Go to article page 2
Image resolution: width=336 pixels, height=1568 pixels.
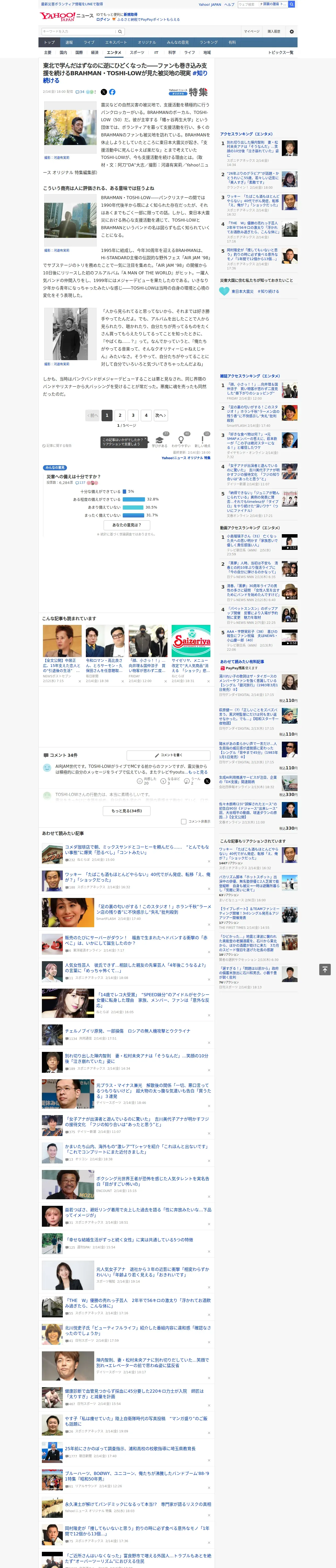point(120,415)
